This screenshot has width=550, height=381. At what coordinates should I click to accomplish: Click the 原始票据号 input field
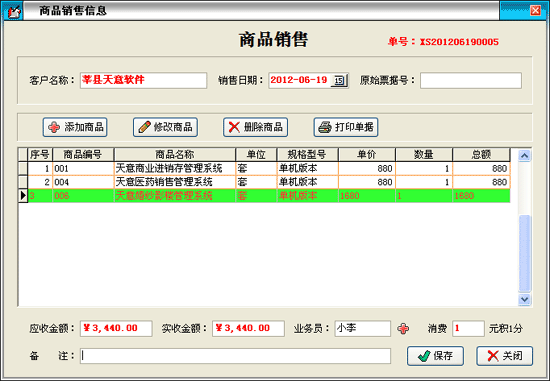point(471,80)
